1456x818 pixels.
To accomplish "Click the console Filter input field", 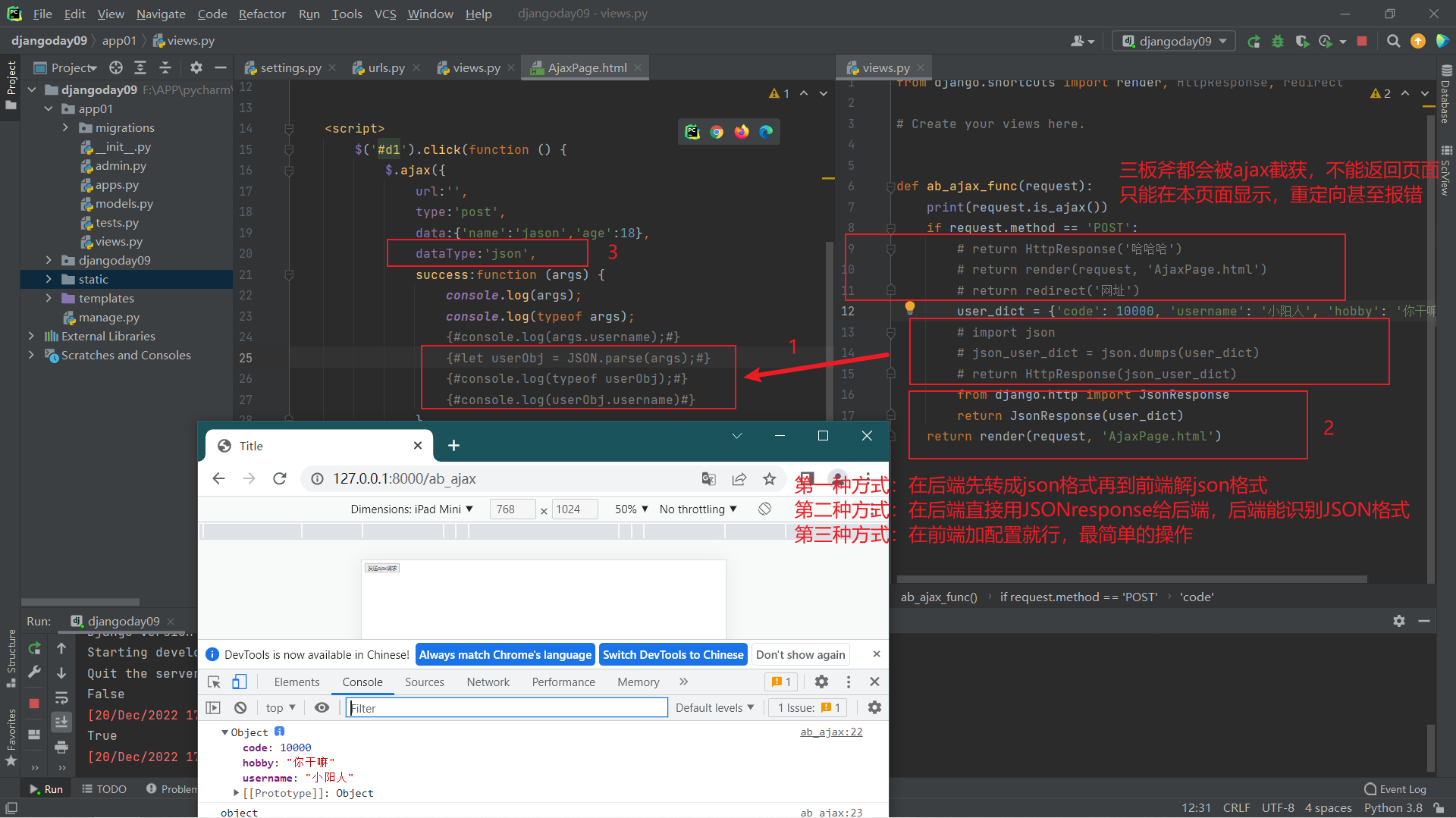I will [x=507, y=707].
